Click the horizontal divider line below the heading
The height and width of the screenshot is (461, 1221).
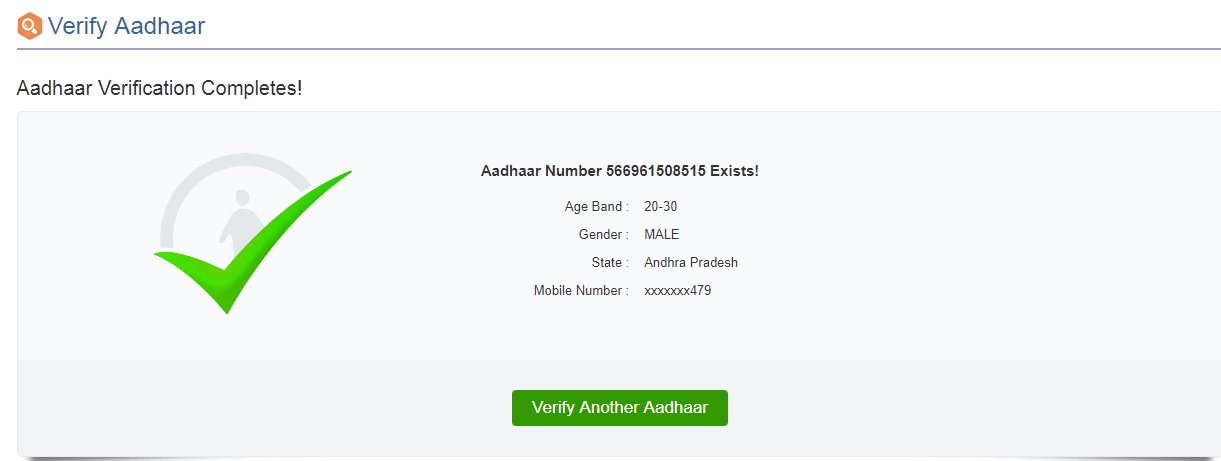619,48
